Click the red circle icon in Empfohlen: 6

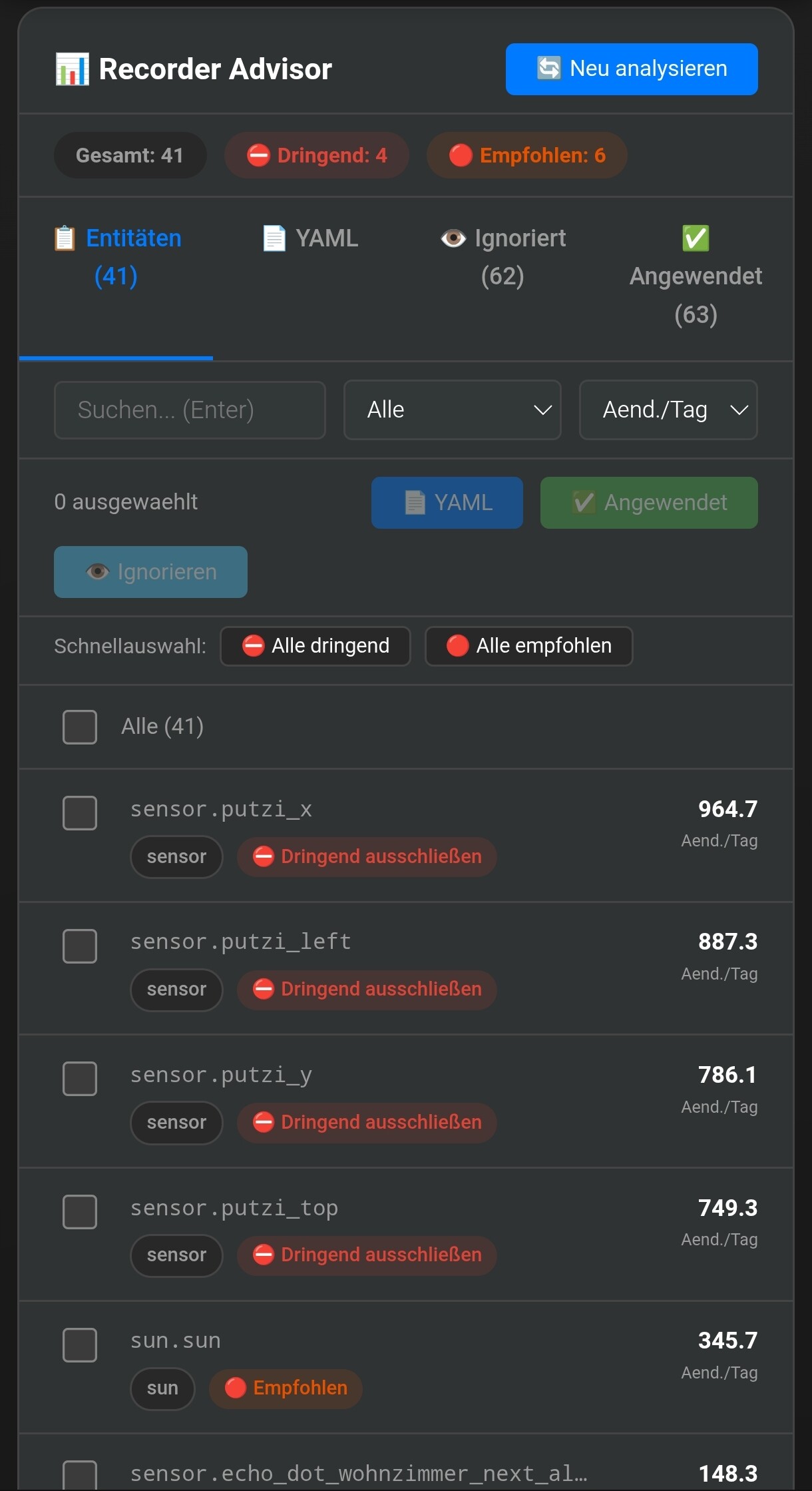pyautogui.click(x=461, y=155)
